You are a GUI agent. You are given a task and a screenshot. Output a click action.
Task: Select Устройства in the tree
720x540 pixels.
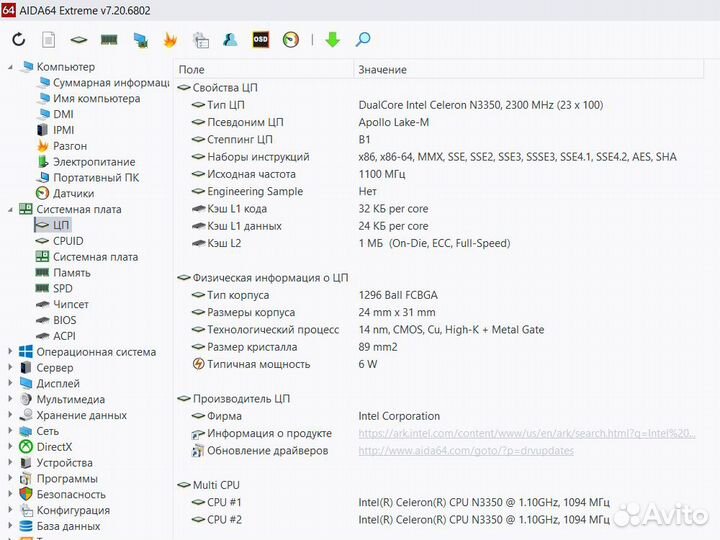pos(56,463)
